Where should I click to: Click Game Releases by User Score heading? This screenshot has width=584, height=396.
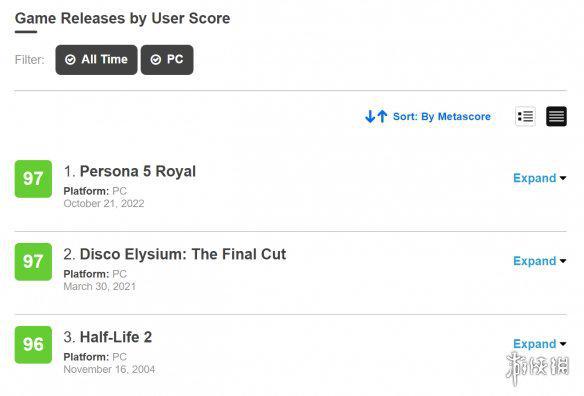[x=123, y=18]
